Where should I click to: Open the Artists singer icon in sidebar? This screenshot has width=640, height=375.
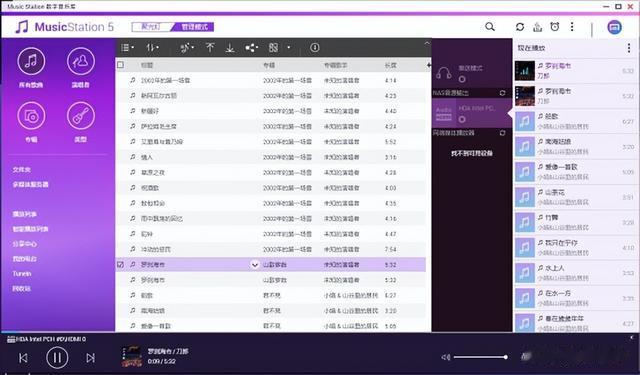coord(81,61)
